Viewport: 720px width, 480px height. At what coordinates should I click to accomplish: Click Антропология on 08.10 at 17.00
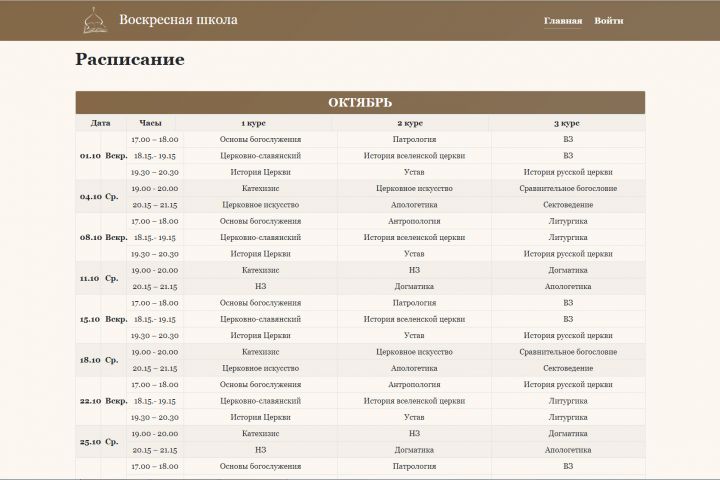[414, 221]
